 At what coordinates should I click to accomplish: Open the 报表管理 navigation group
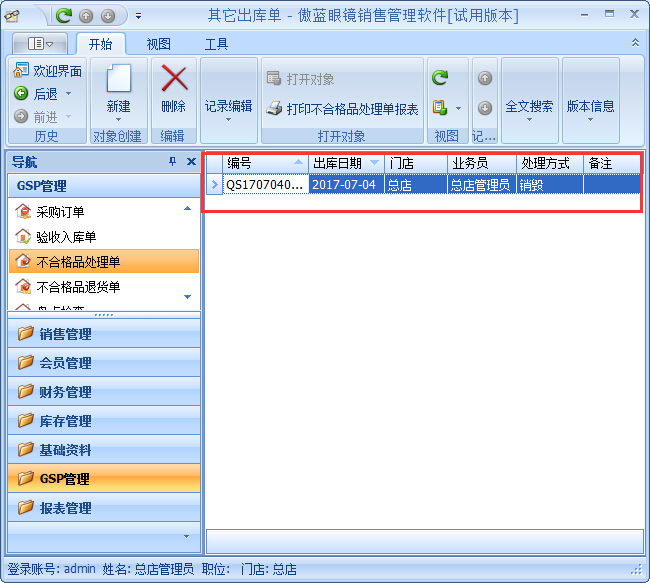(x=104, y=508)
